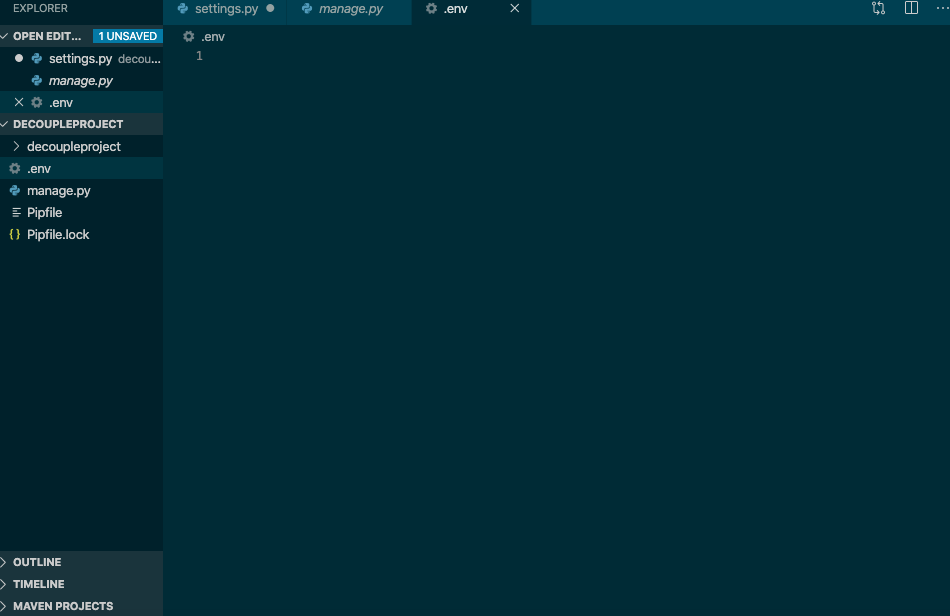Click the EXPLORER panel title
The height and width of the screenshot is (616, 950).
click(x=40, y=8)
